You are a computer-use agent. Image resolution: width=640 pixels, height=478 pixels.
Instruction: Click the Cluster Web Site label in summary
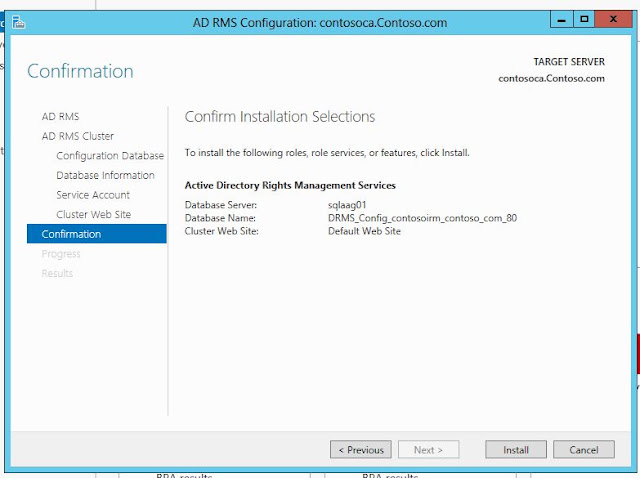tap(222, 231)
